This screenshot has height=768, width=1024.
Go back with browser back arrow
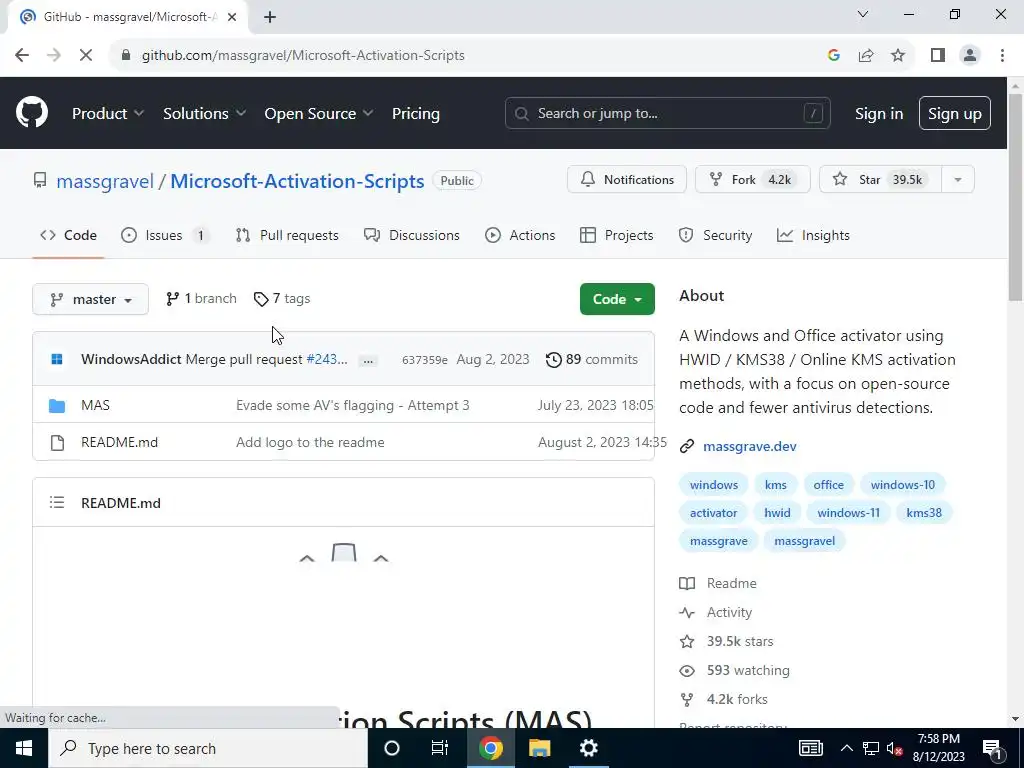22,56
